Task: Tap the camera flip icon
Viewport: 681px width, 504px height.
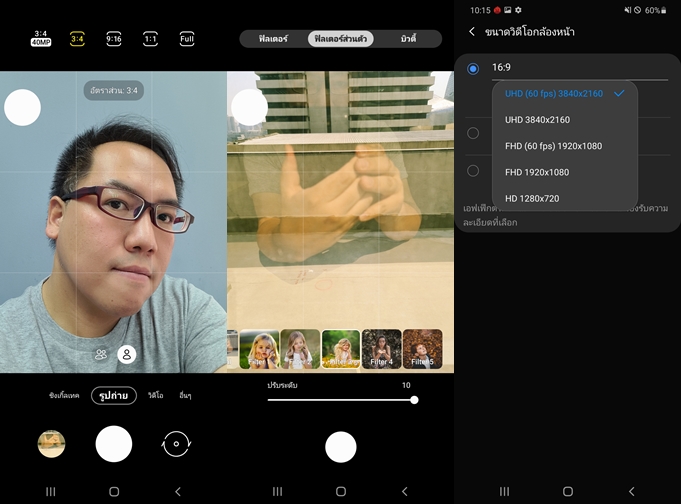Action: pos(176,443)
